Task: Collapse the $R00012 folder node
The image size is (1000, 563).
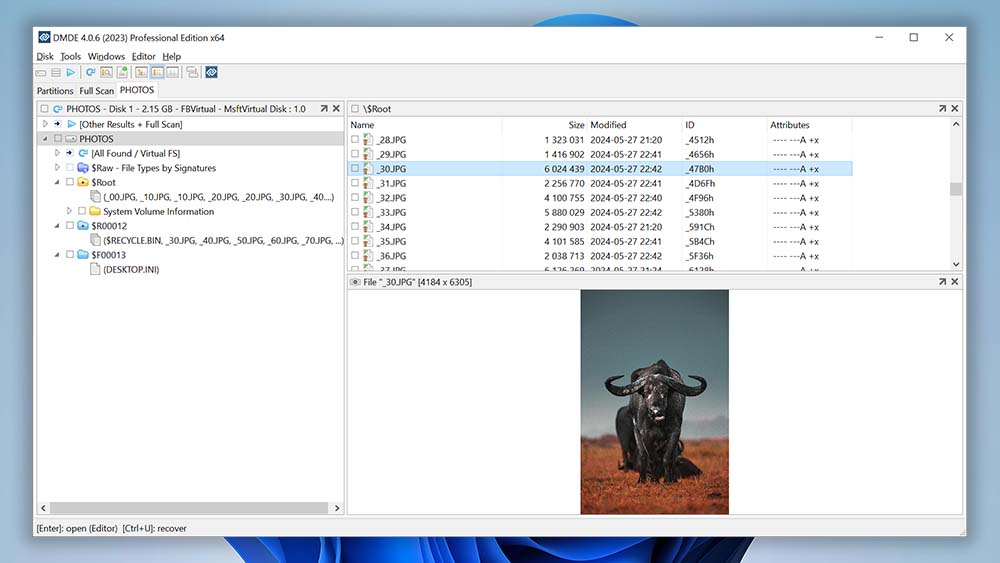Action: [x=57, y=226]
